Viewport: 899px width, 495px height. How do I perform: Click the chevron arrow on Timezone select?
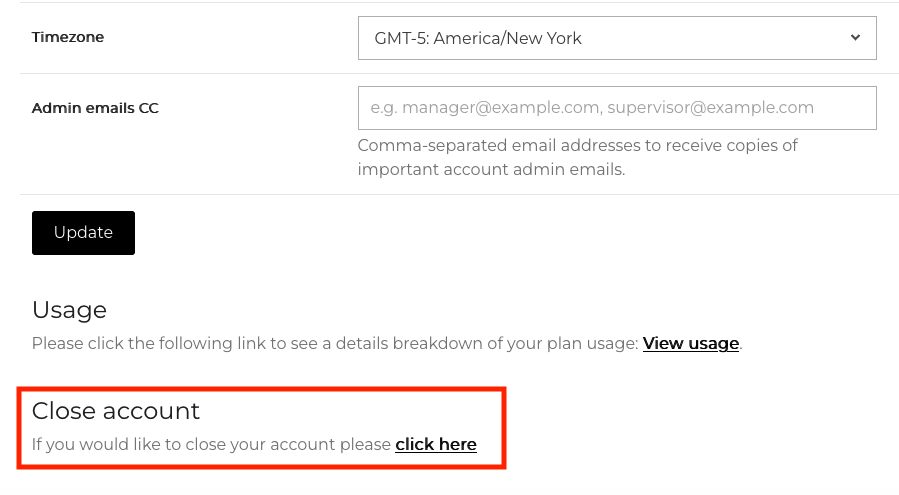(x=855, y=38)
